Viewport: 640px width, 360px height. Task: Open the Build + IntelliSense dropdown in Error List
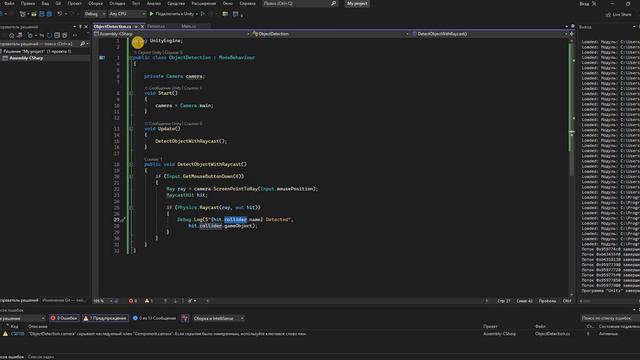[x=218, y=318]
